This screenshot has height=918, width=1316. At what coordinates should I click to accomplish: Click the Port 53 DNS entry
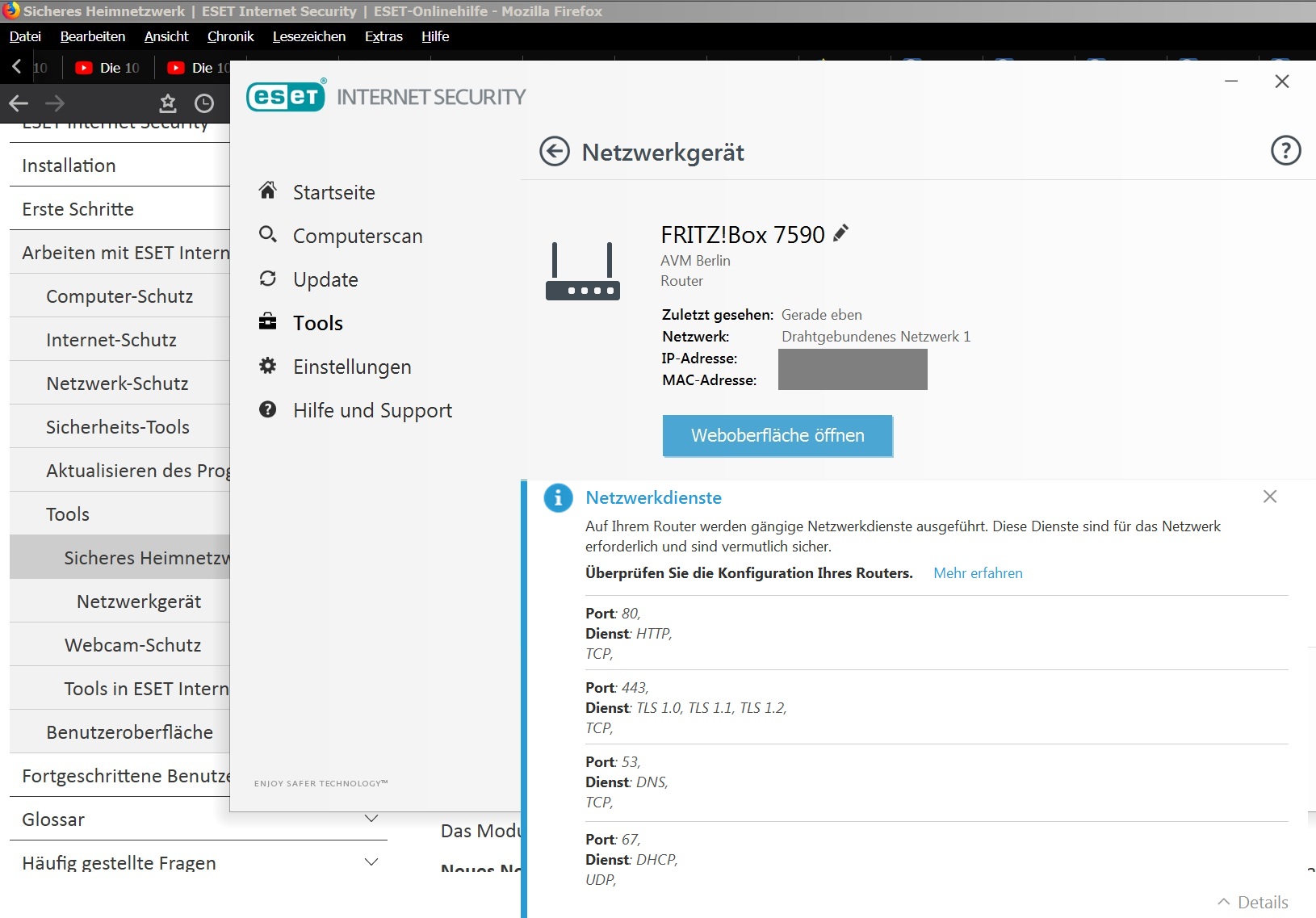pyautogui.click(x=937, y=782)
